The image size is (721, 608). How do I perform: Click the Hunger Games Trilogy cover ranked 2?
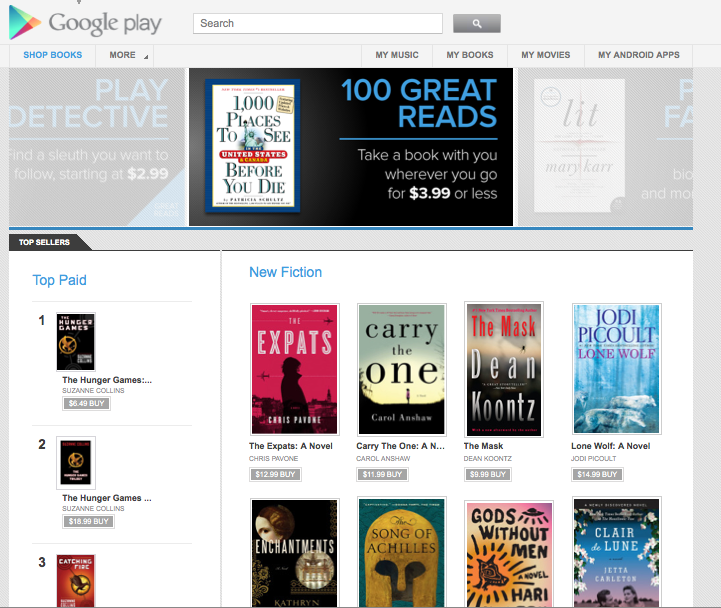[x=76, y=462]
